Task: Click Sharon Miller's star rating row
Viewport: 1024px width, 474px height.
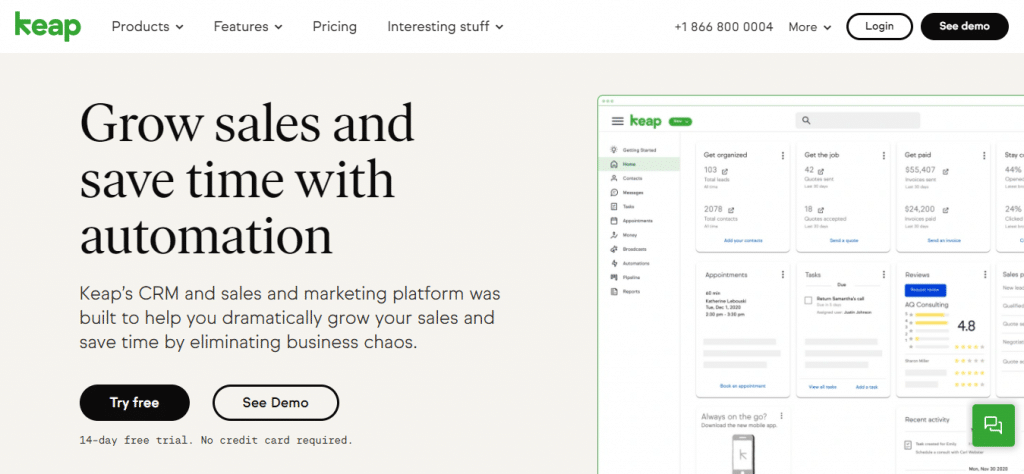Action: click(969, 360)
